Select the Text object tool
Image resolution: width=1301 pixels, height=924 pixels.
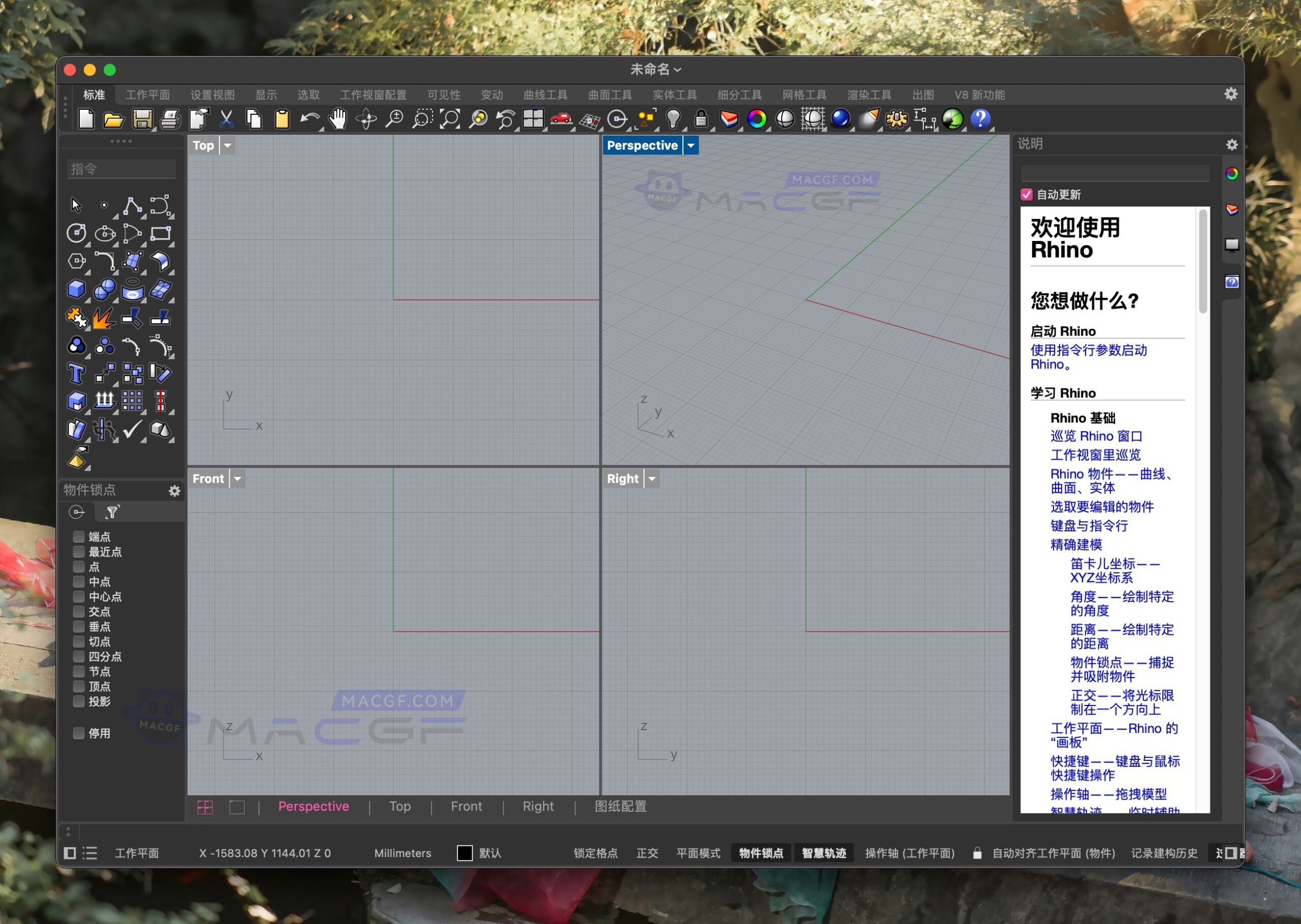click(x=76, y=373)
